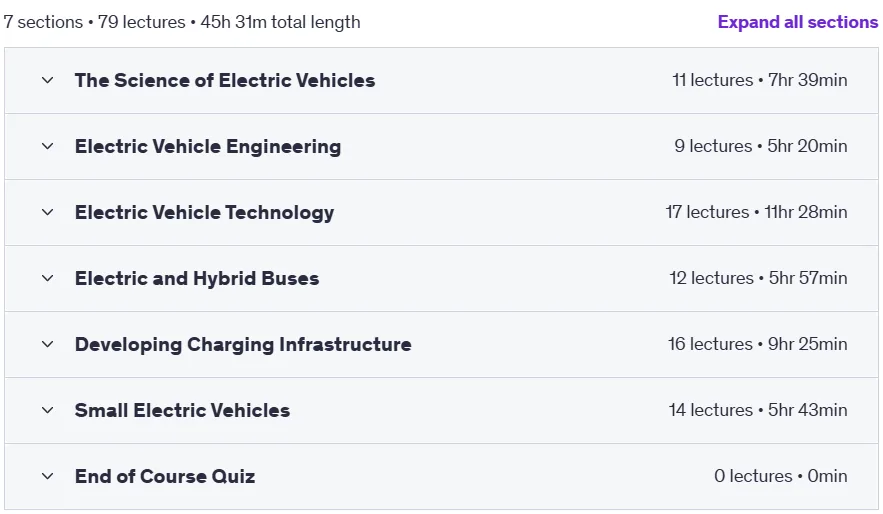The height and width of the screenshot is (514, 883).
Task: Expand Electric Vehicle Engineering chevron arrow
Action: pos(47,146)
